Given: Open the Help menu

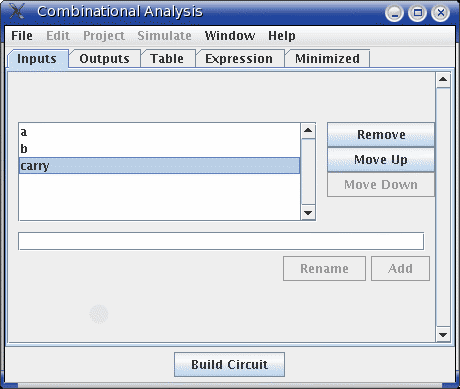Looking at the screenshot, I should point(282,36).
